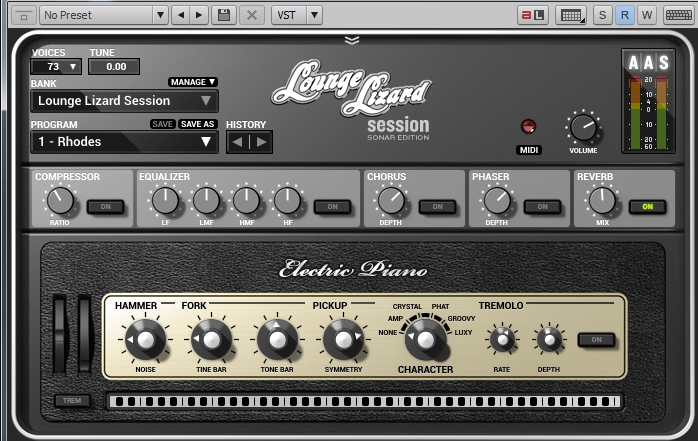This screenshot has height=441, width=698.
Task: Toggle automation Write with W button
Action: pyautogui.click(x=647, y=15)
